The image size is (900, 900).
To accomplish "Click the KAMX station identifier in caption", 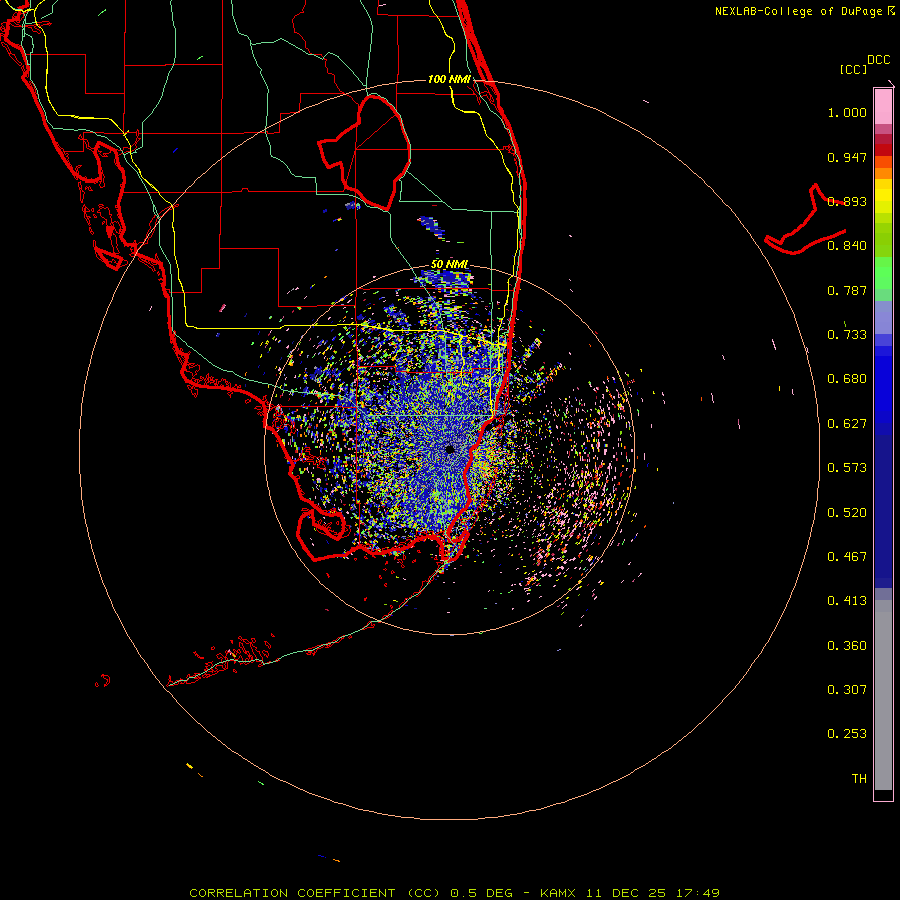I will pos(557,893).
